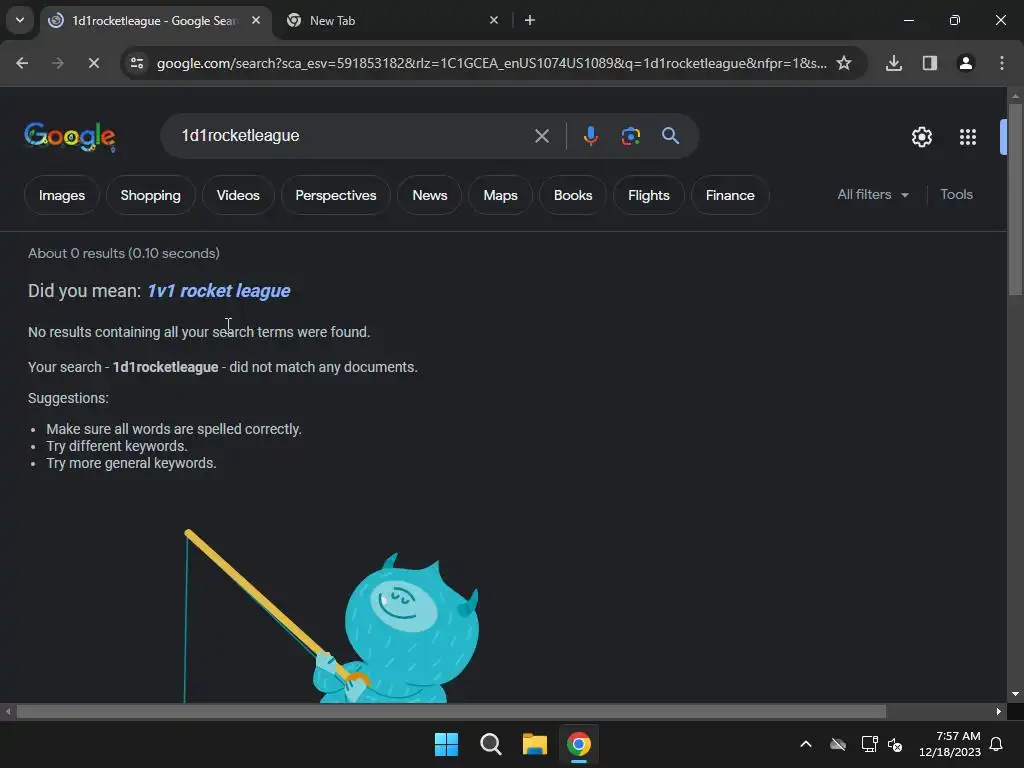
Task: Select the 1d1rocketleague Google Search tab
Action: (156, 20)
